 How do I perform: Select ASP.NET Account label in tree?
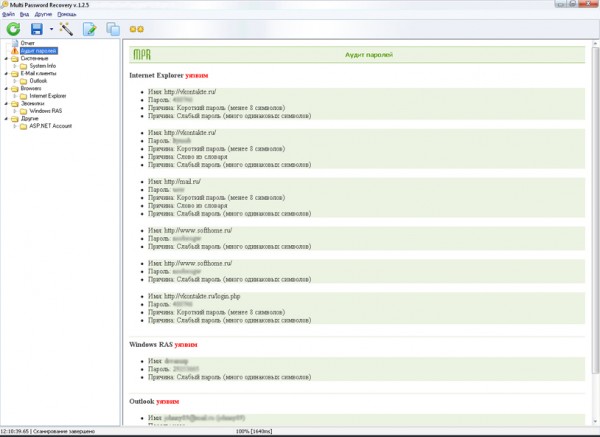tap(51, 126)
